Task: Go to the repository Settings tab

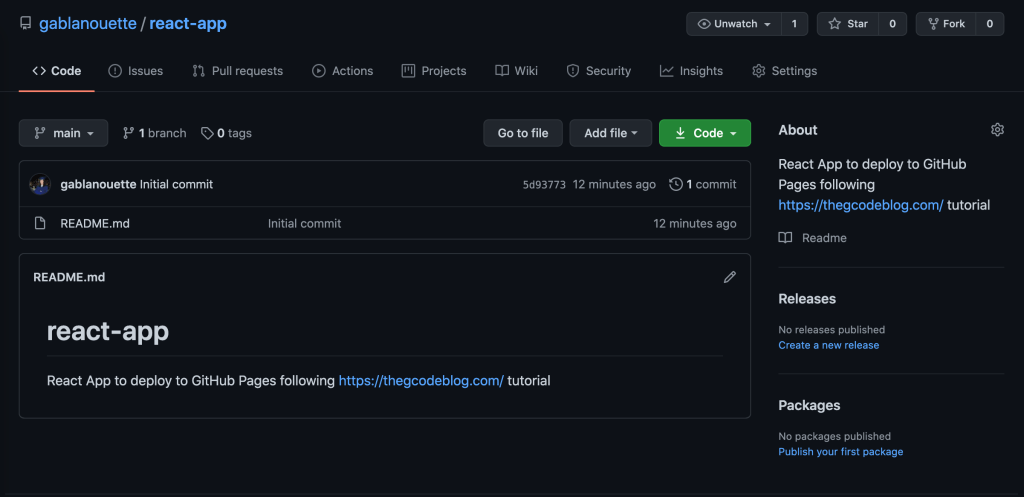Action: [784, 71]
